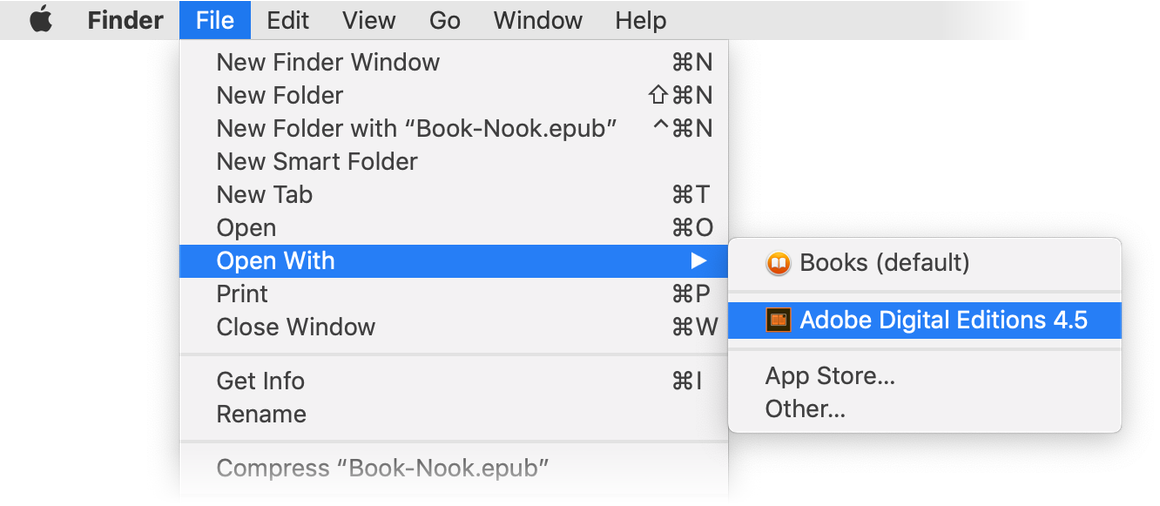The image size is (1160, 506).
Task: Click the Open menu item
Action: (x=454, y=228)
